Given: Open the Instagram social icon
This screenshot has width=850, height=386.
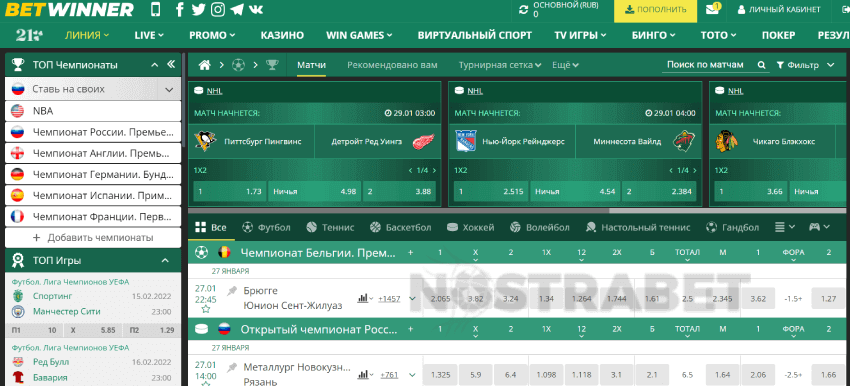Looking at the screenshot, I should coord(218,9).
